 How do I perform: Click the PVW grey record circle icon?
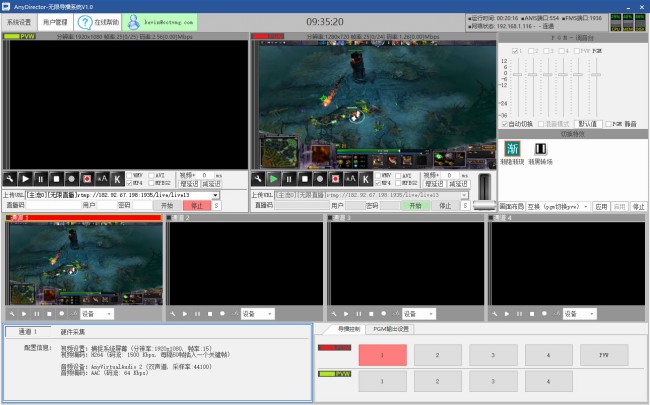[x=71, y=179]
